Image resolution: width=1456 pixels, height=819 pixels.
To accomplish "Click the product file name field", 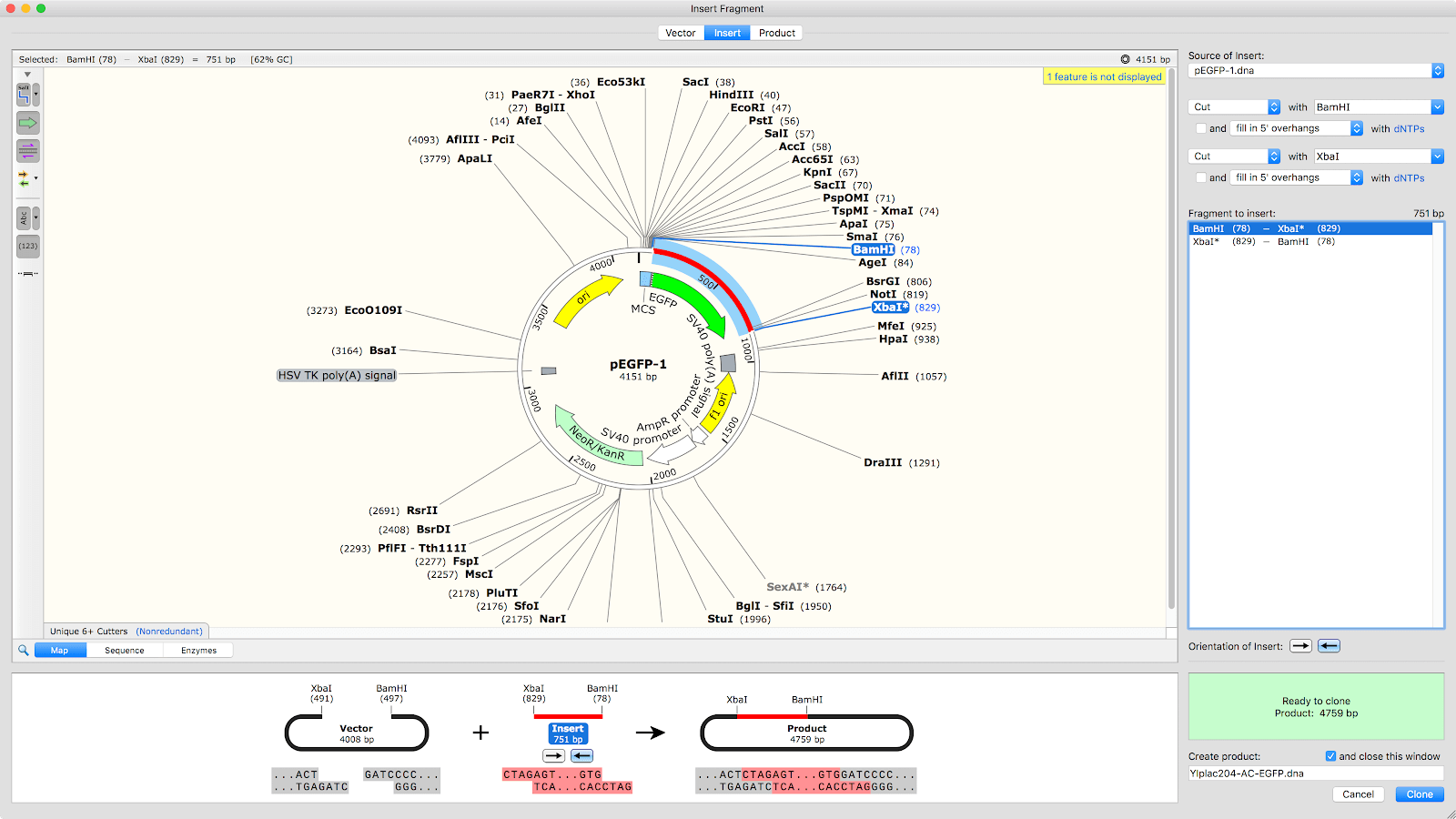I will coord(1315,773).
